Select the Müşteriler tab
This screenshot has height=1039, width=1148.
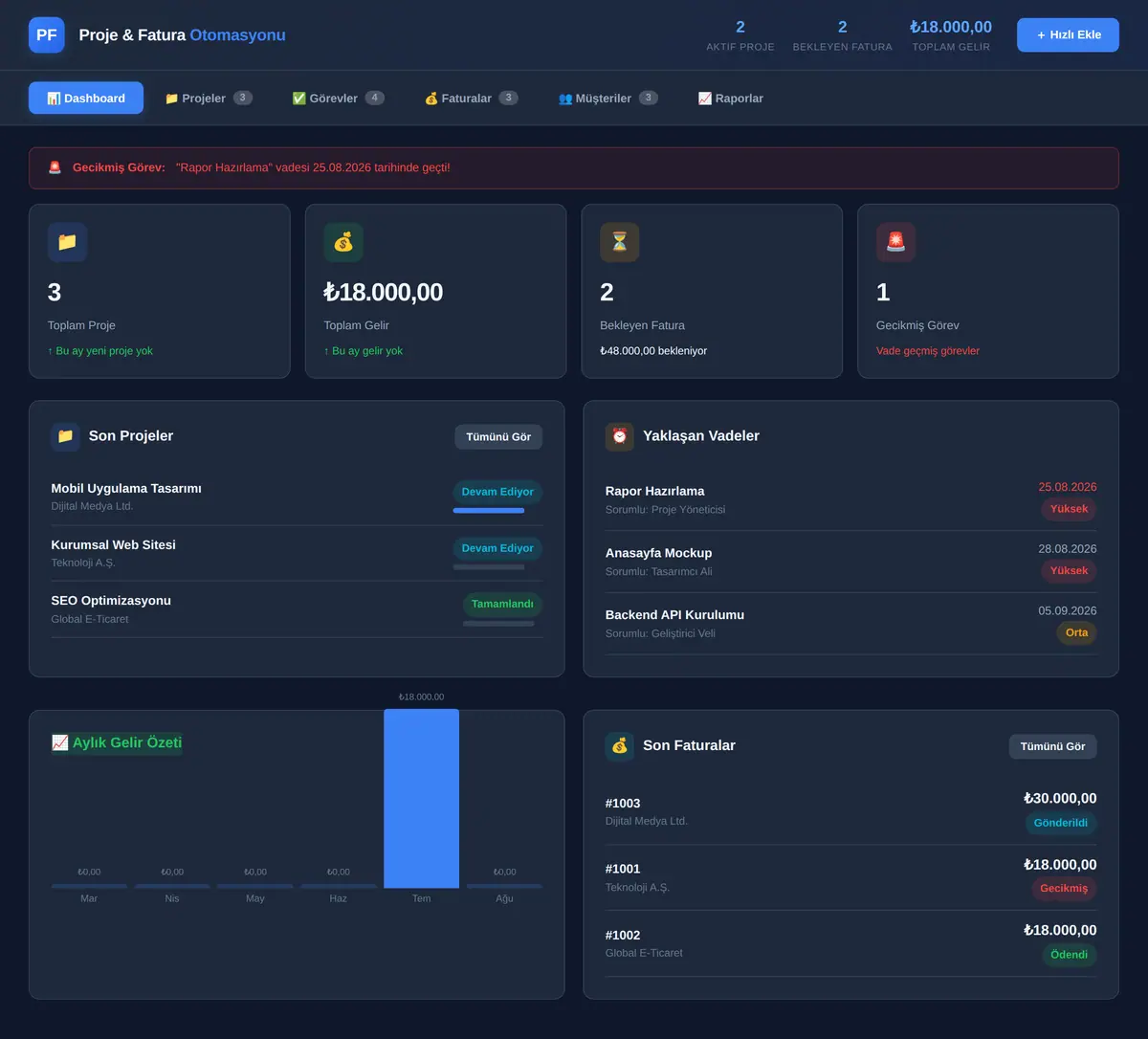point(607,98)
